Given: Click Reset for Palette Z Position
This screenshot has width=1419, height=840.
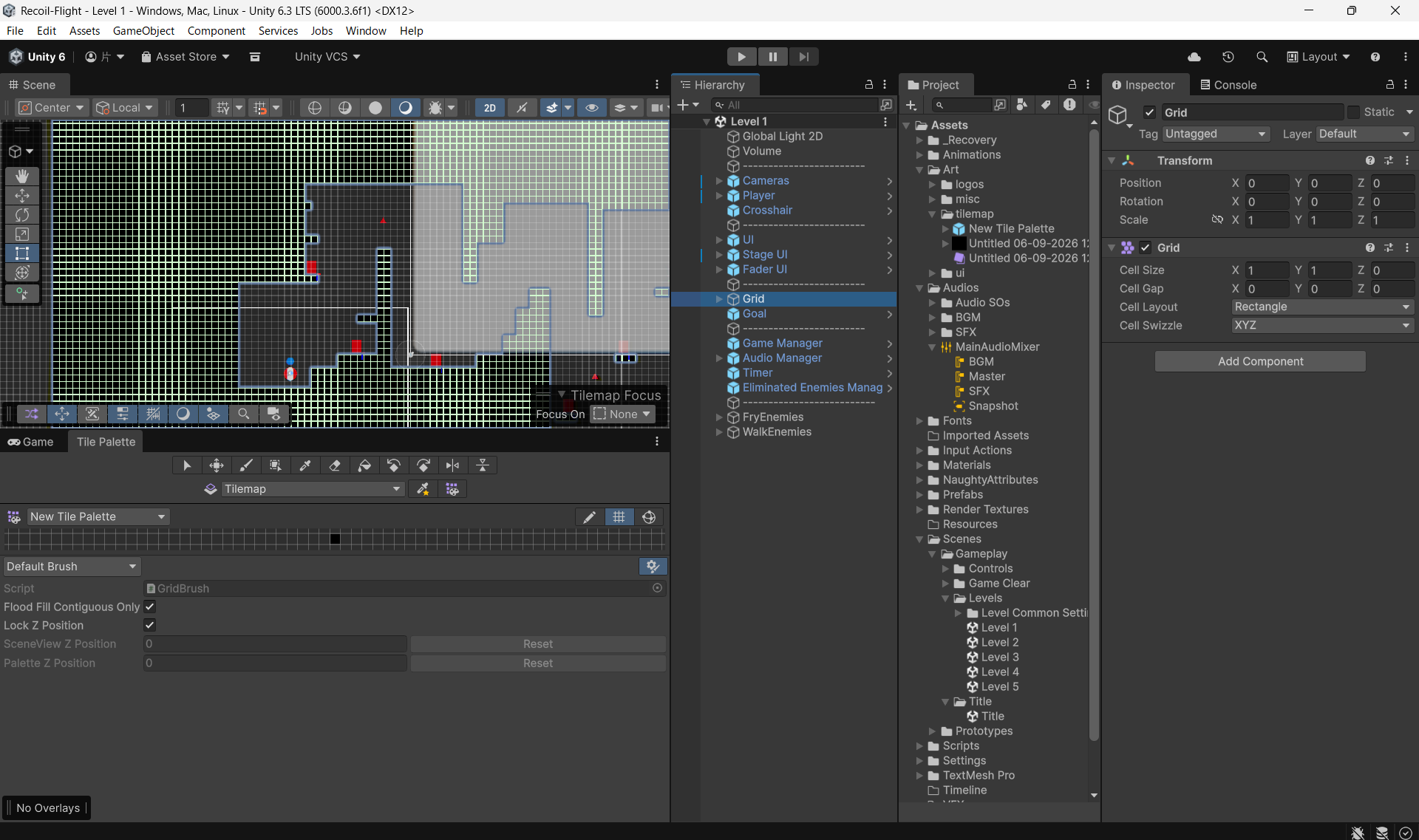Looking at the screenshot, I should tap(538, 663).
